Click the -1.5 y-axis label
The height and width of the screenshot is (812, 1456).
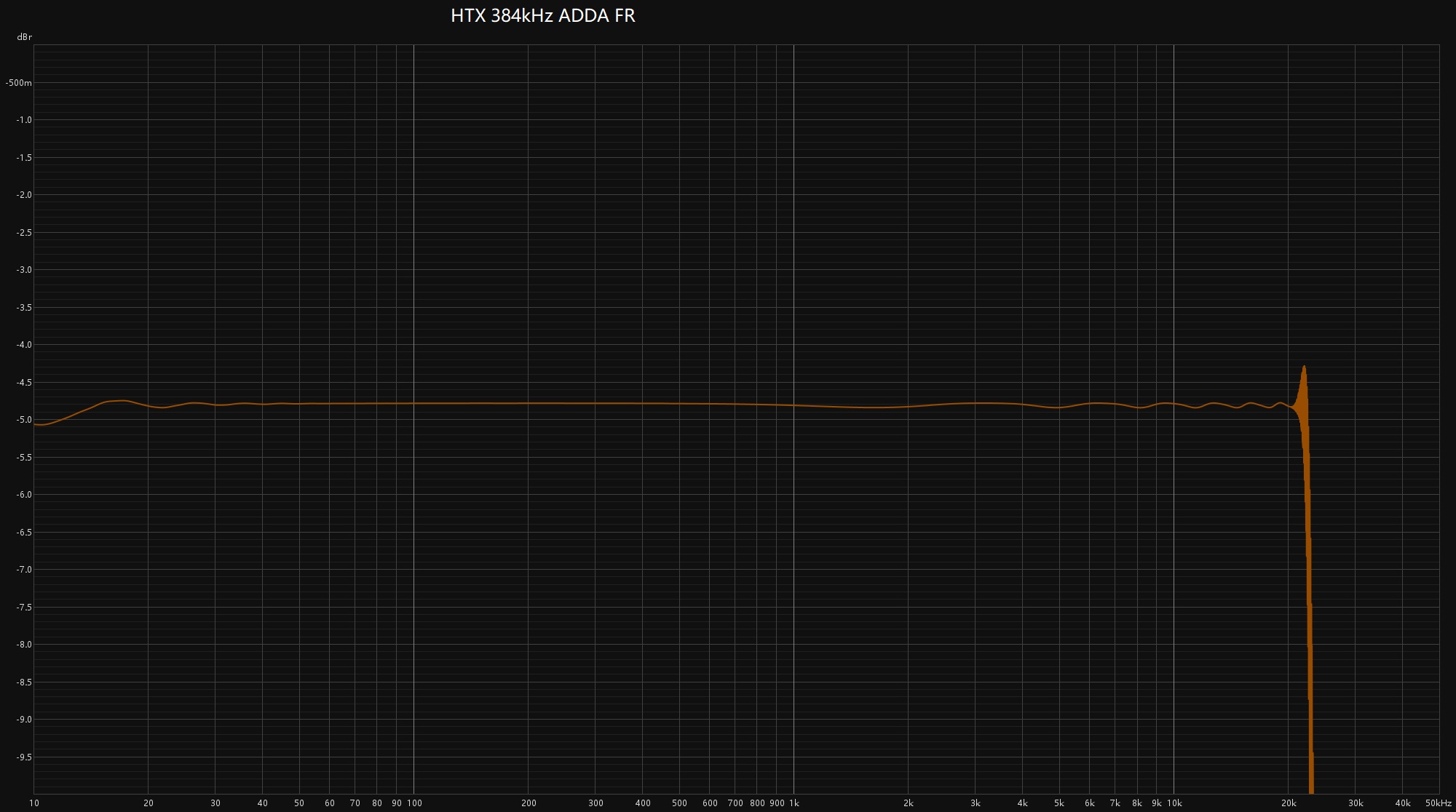click(x=24, y=158)
